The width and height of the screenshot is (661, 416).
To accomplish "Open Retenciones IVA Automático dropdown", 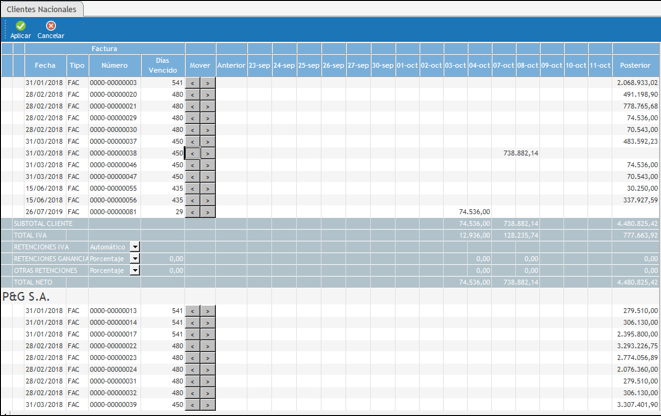I will [135, 246].
